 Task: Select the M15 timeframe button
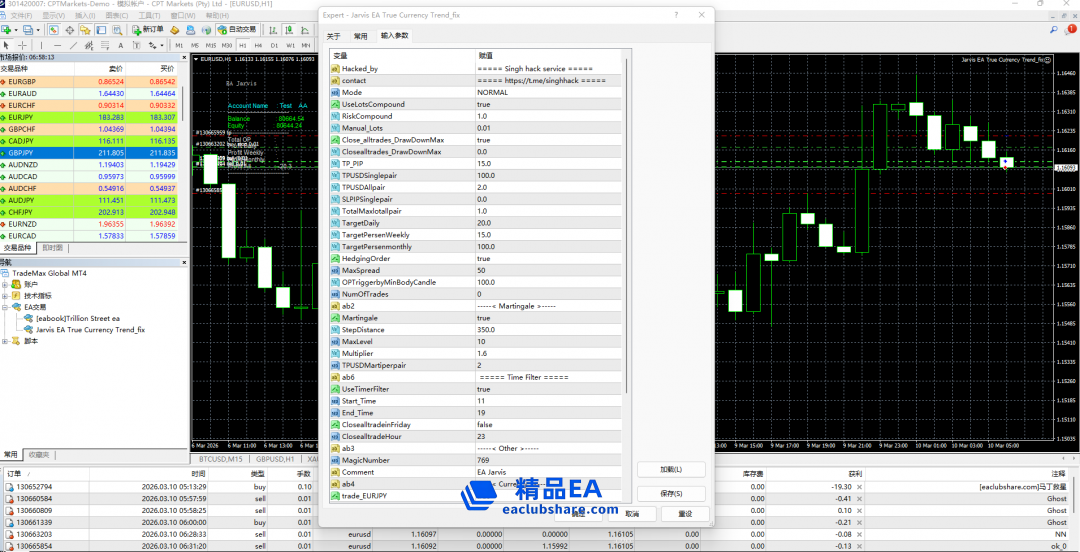point(211,45)
